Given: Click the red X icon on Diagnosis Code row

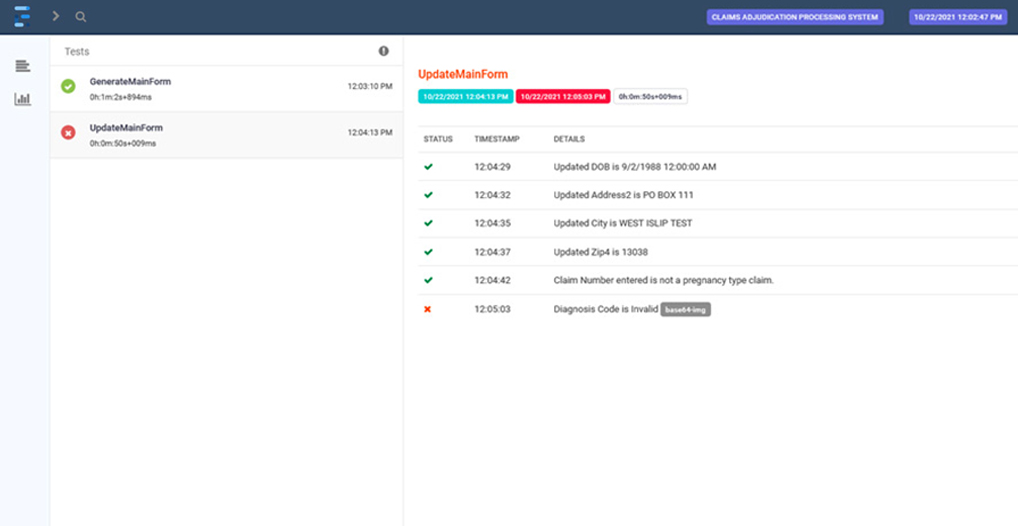Looking at the screenshot, I should [x=428, y=309].
